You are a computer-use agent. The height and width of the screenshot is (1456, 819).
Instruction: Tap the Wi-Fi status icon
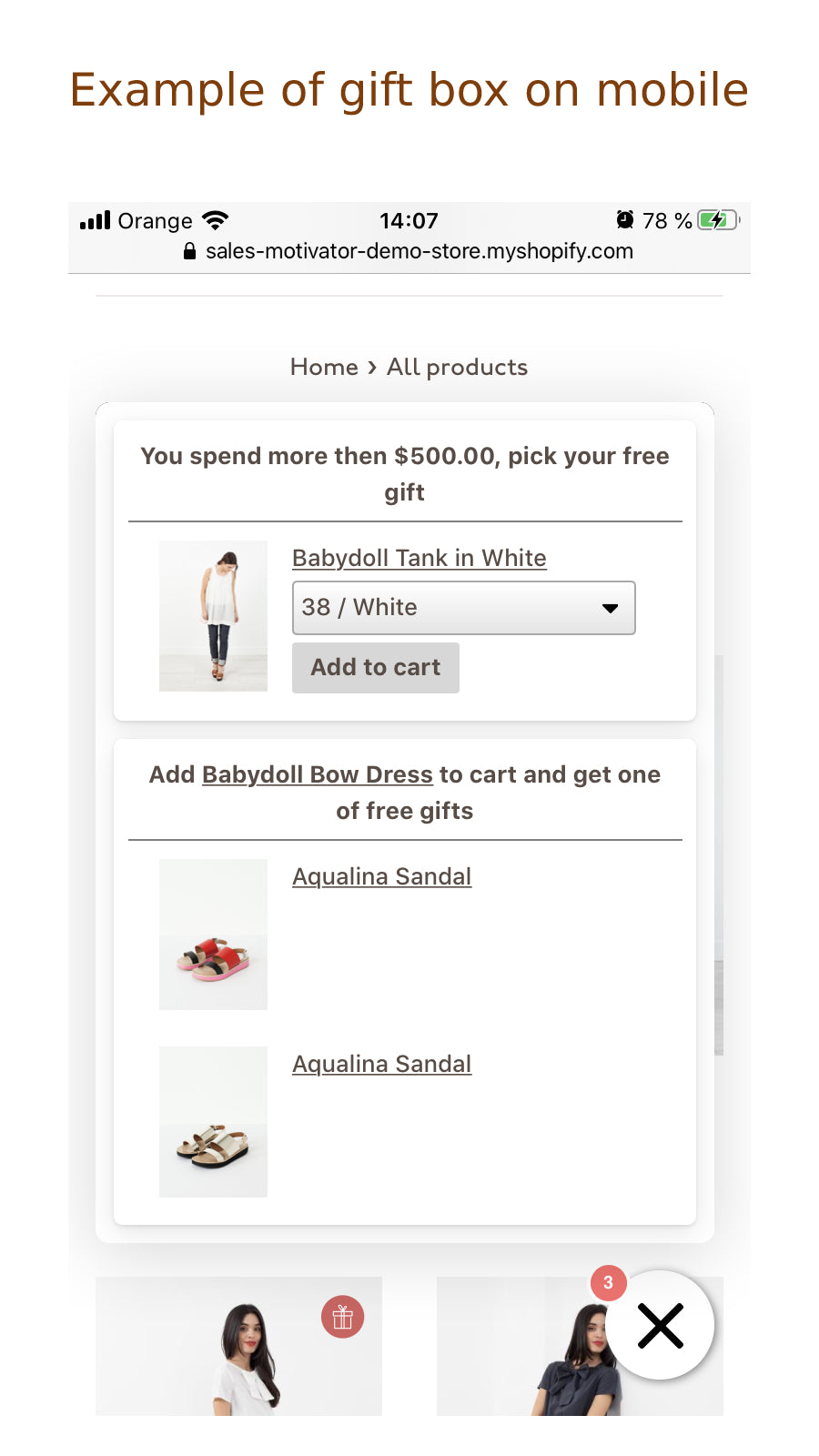tap(216, 220)
